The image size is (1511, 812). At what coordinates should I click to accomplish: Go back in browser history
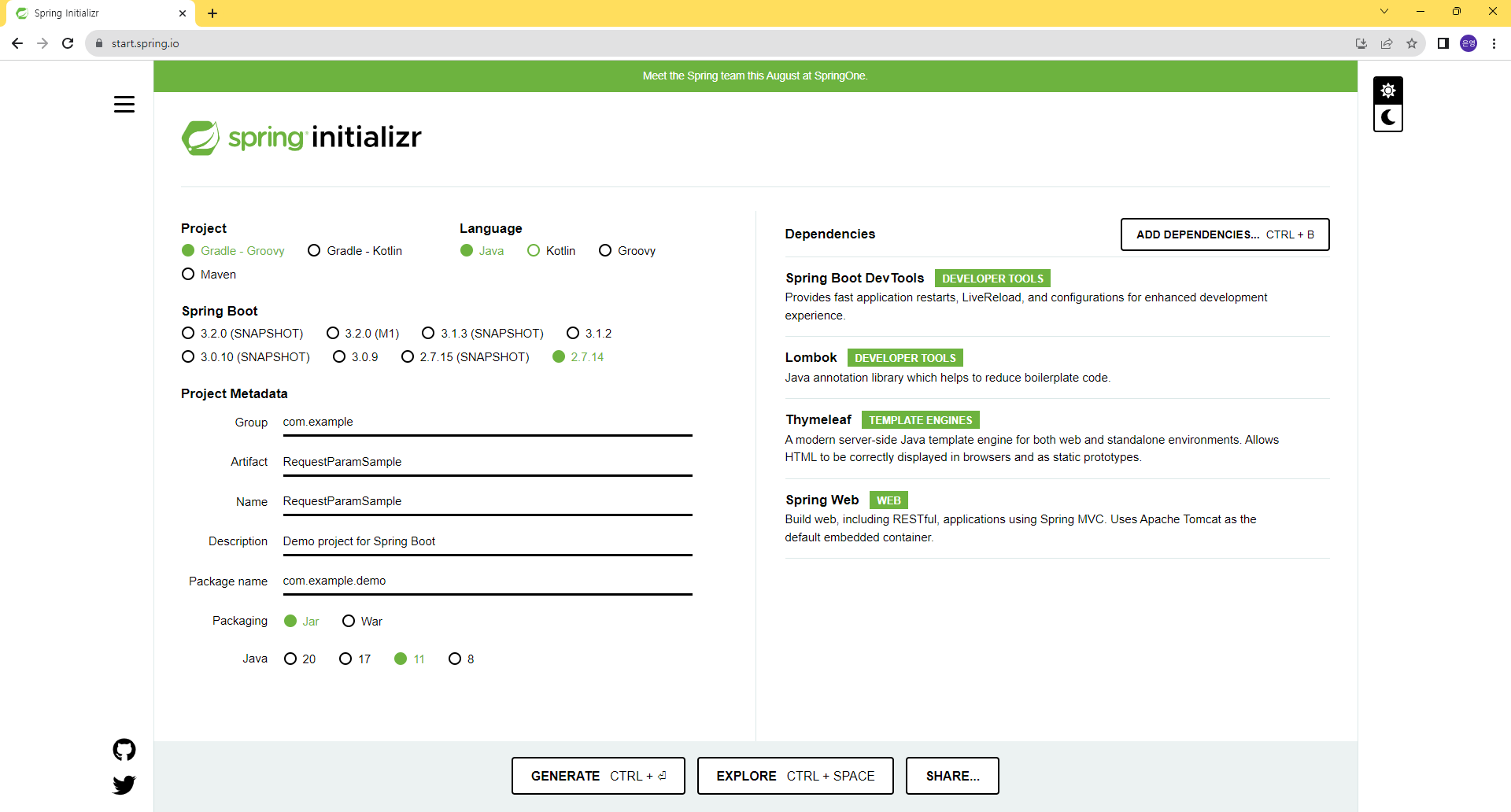(17, 43)
